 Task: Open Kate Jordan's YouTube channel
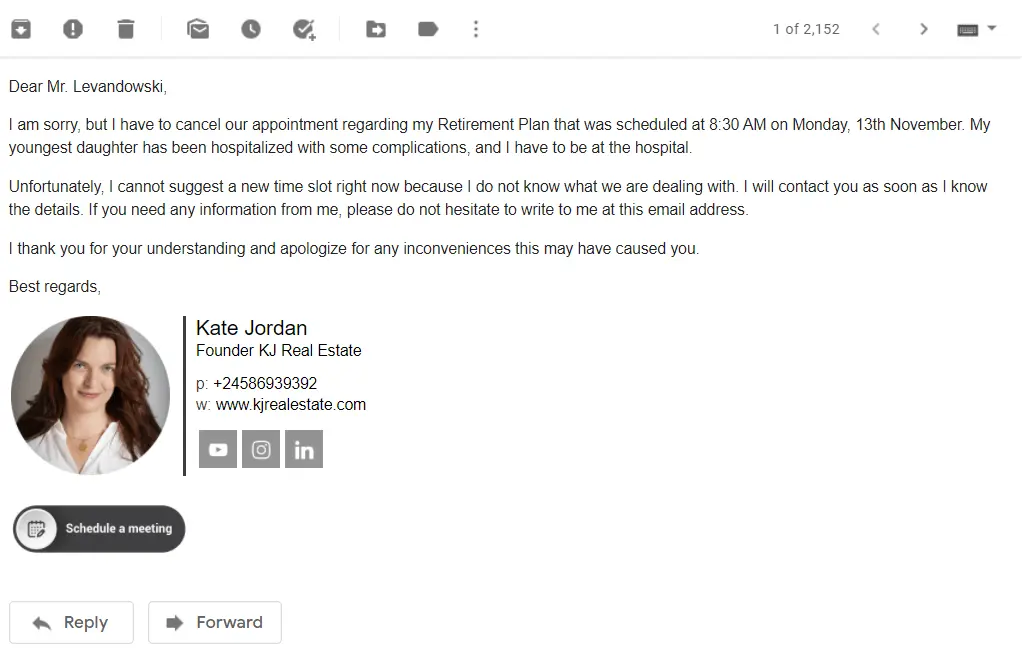click(x=217, y=449)
